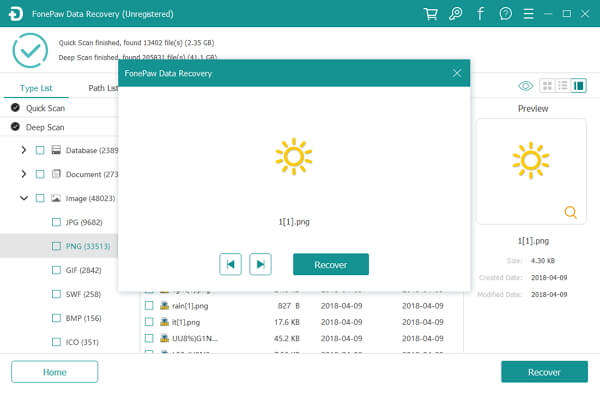This screenshot has width=600, height=394.
Task: Open the hamburger menu icon
Action: (528, 14)
